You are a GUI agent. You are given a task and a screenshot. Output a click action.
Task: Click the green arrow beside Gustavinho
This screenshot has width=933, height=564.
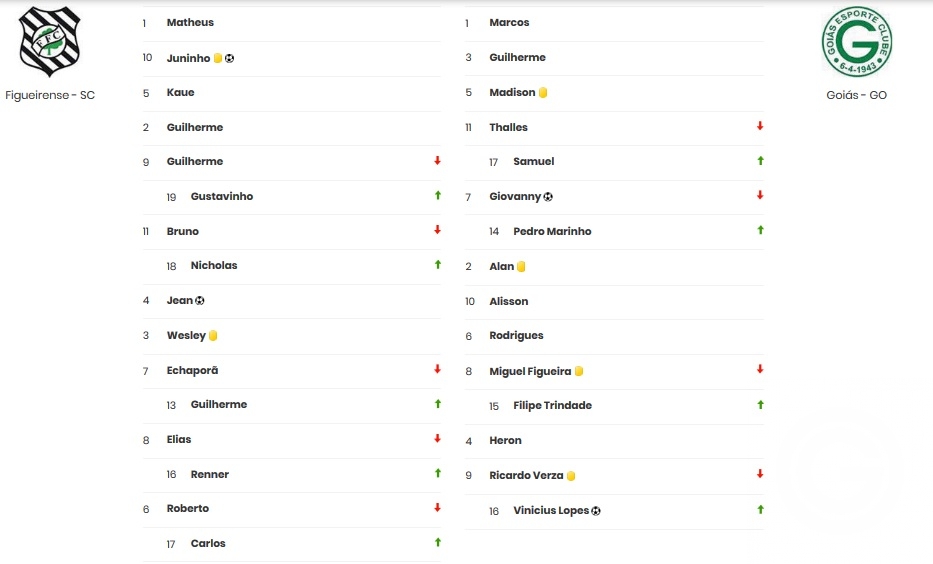click(x=437, y=195)
